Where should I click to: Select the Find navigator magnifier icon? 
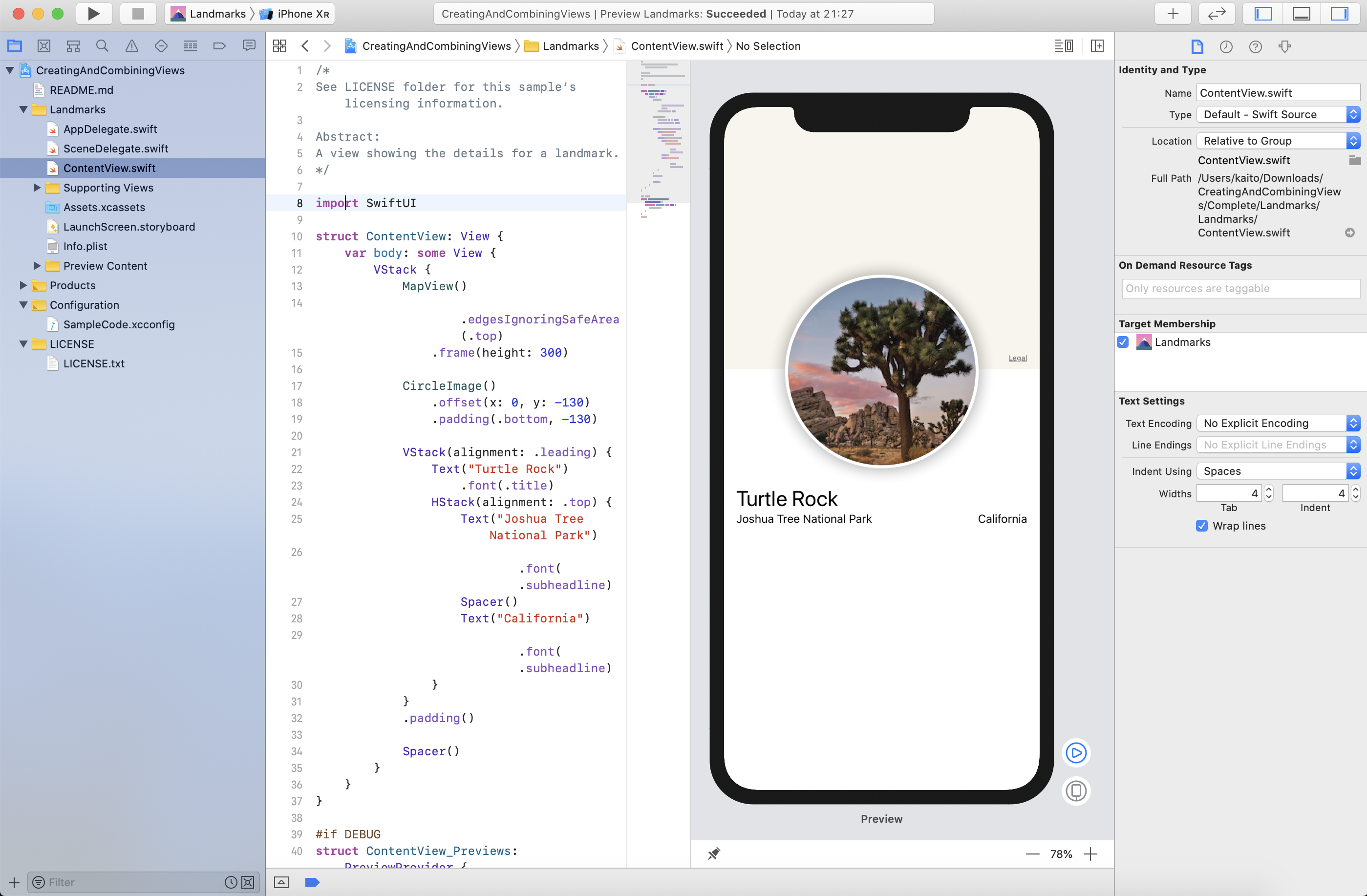102,46
